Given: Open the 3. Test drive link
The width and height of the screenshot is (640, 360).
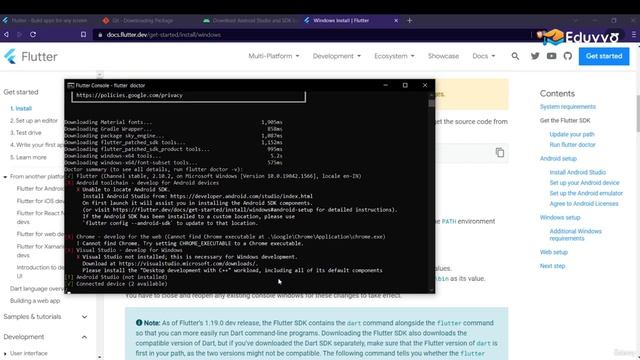Looking at the screenshot, I should point(26,133).
